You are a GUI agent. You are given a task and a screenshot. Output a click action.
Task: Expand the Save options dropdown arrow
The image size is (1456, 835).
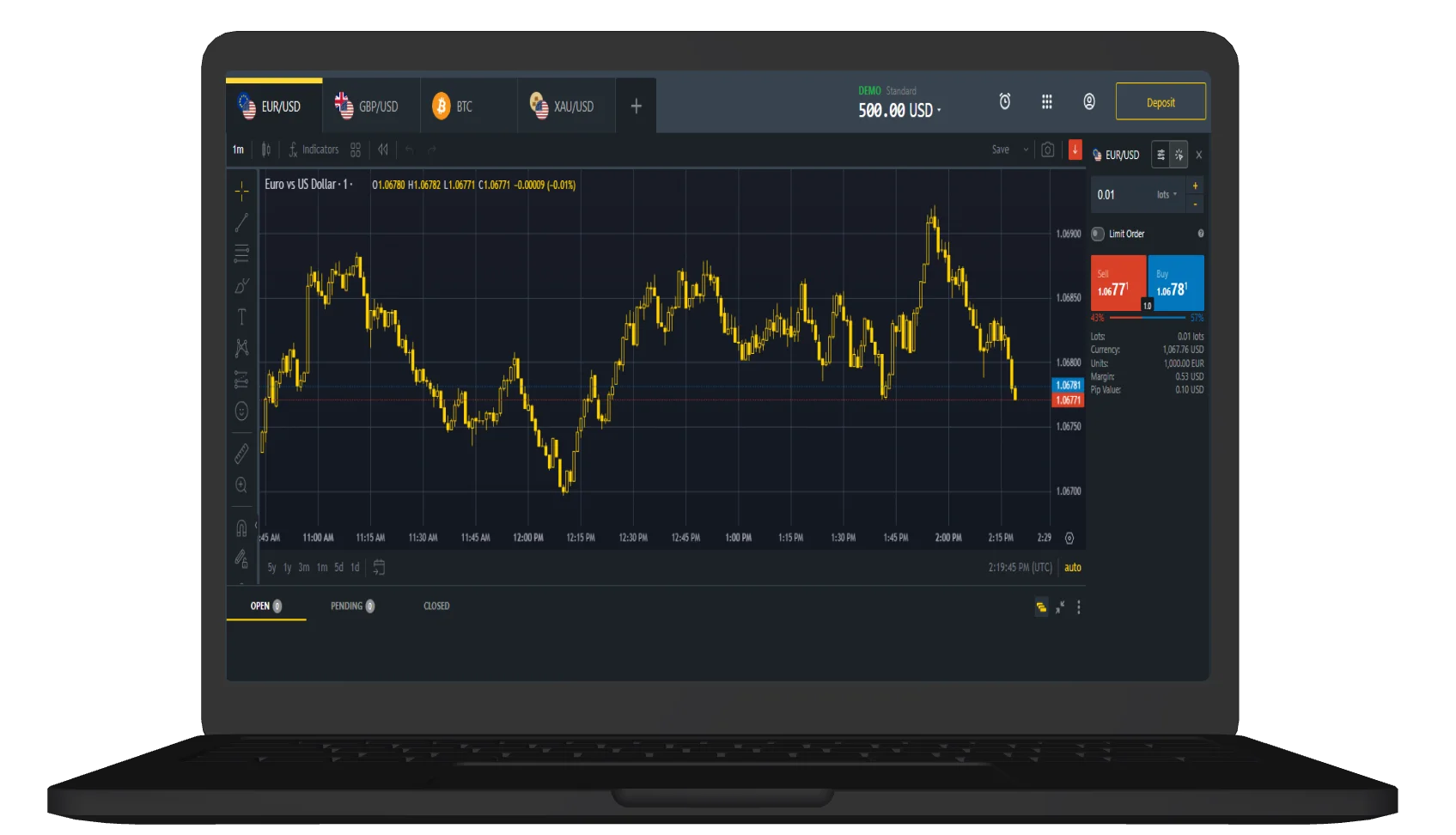pos(1026,149)
